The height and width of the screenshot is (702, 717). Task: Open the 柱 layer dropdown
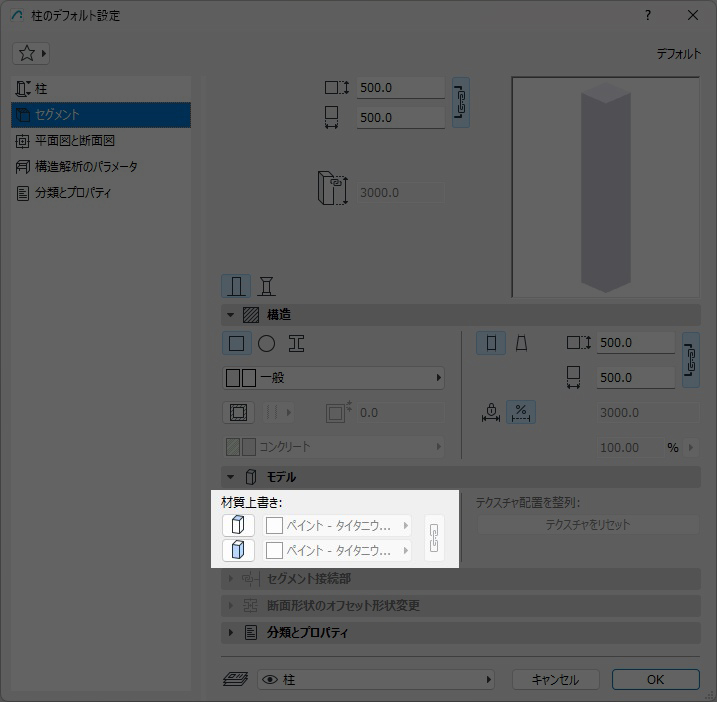(x=376, y=680)
